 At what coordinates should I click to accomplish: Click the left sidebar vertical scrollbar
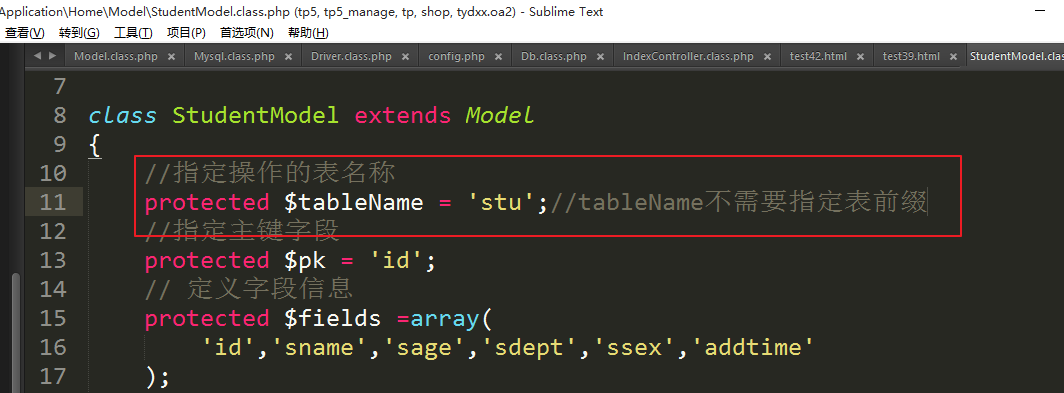pyautogui.click(x=16, y=333)
